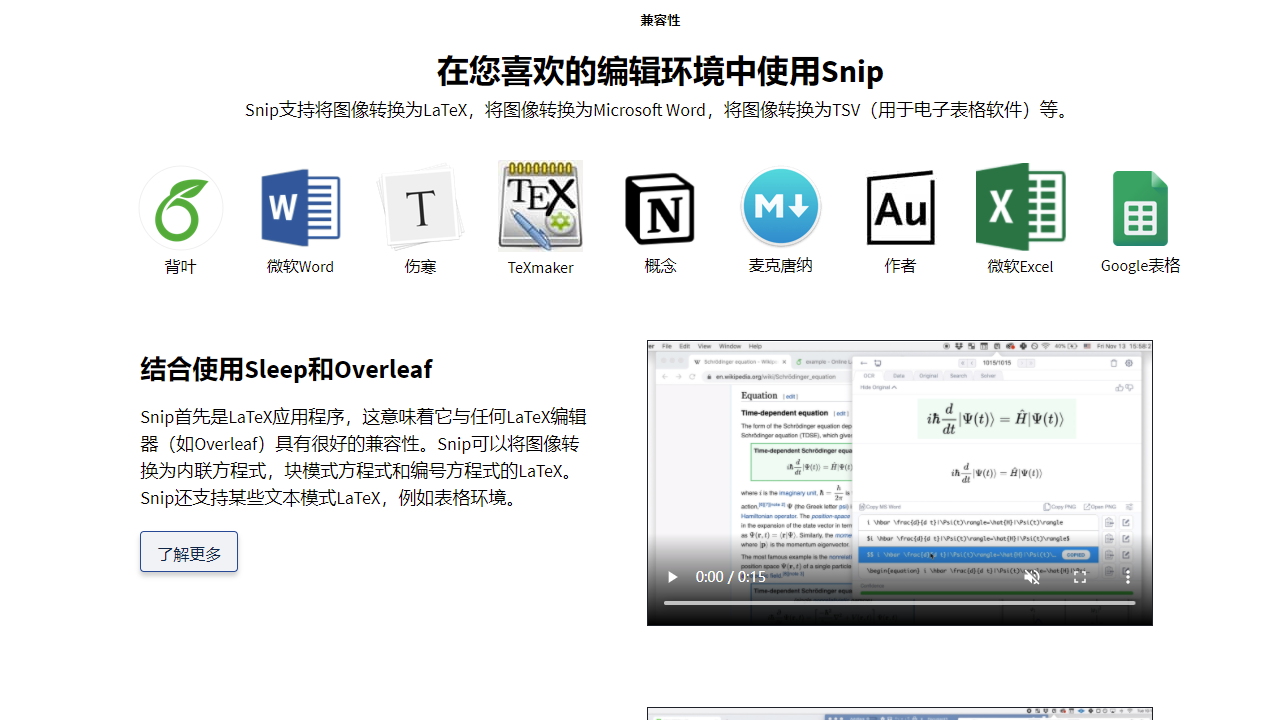Click the Copy MS Word button

[880, 507]
